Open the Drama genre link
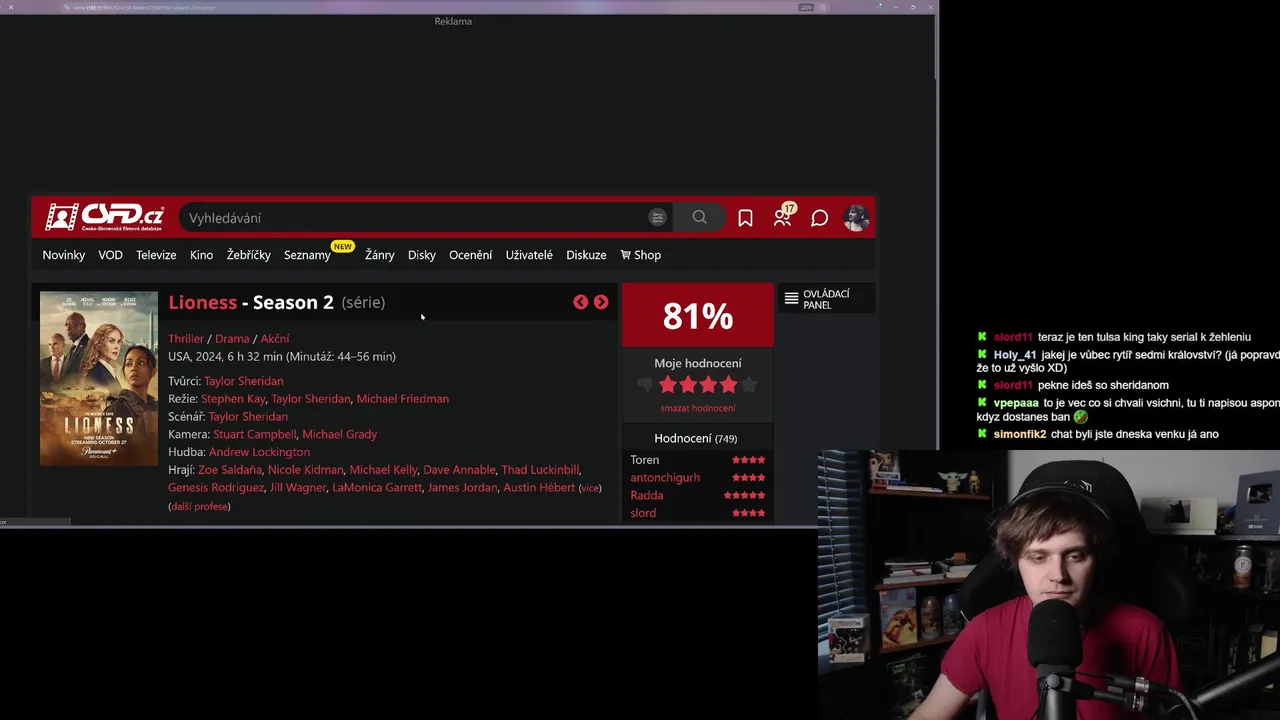Screen dimensions: 1280x720 click(232, 339)
